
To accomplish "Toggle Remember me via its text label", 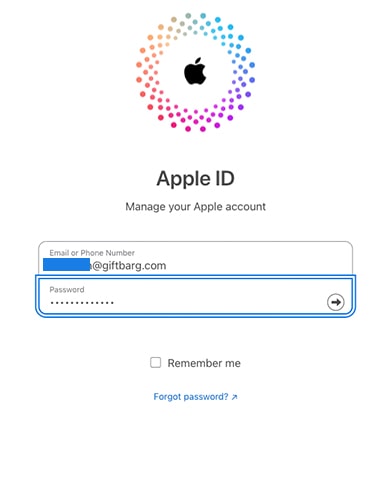I will [x=204, y=363].
